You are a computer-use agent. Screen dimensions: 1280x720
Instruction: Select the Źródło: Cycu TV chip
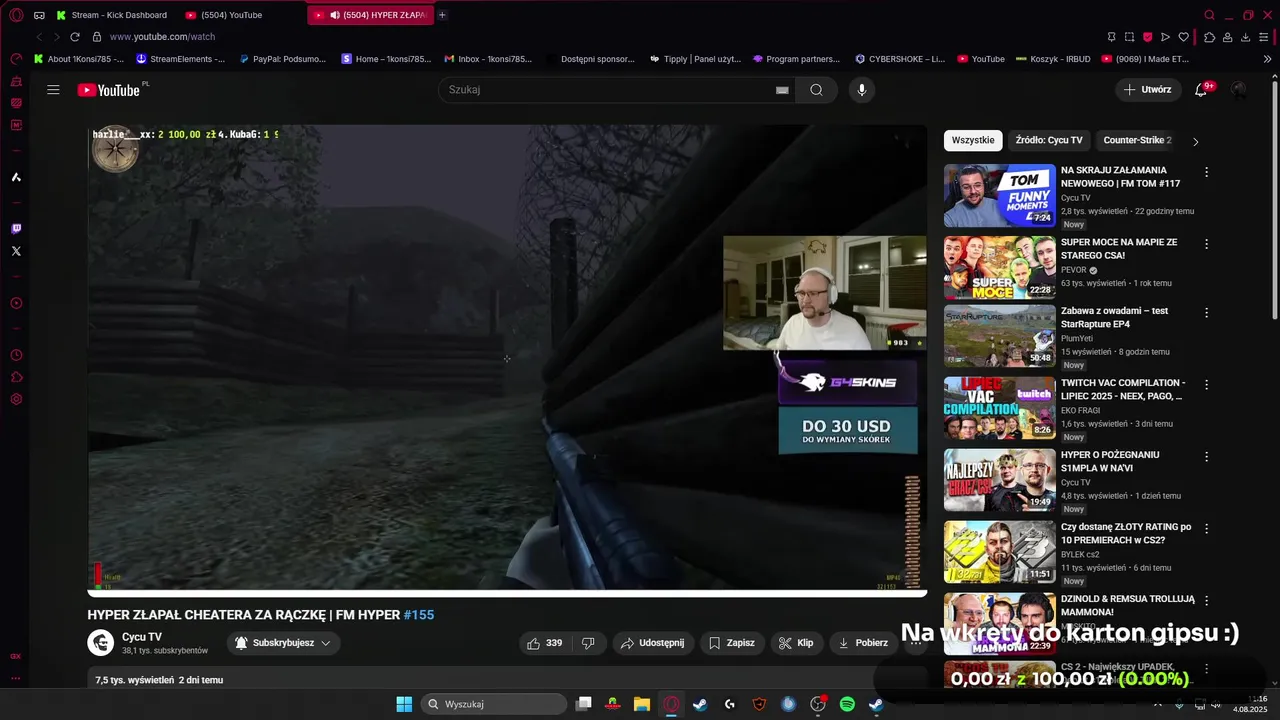click(x=1049, y=141)
